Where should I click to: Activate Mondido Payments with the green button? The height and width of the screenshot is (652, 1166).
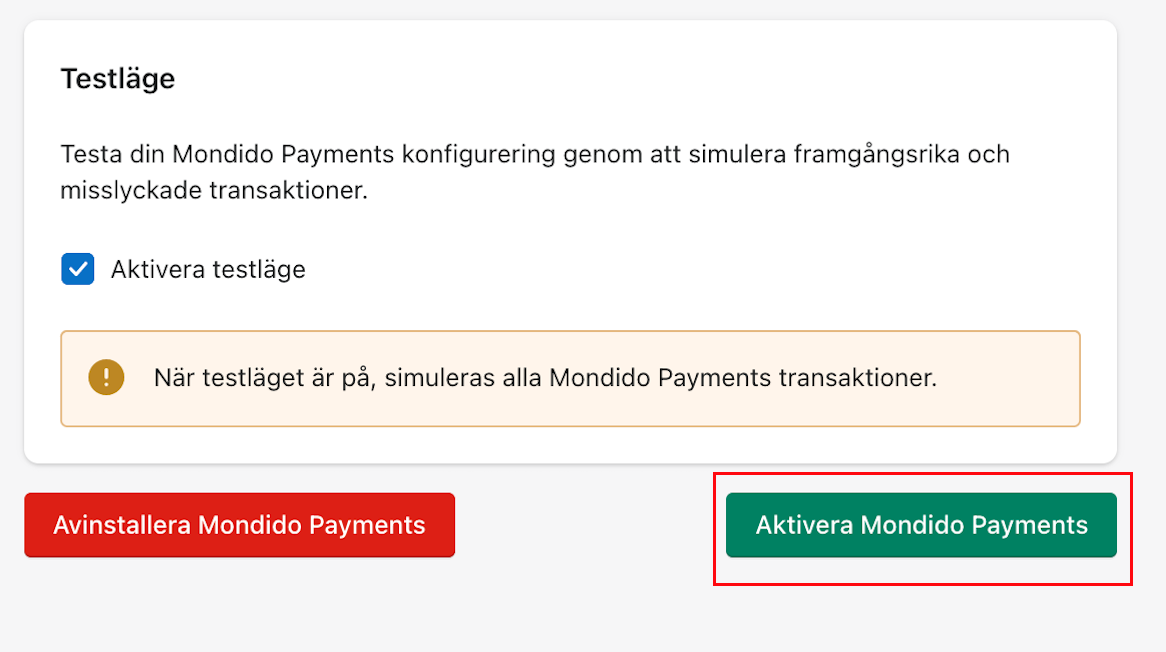[x=921, y=525]
